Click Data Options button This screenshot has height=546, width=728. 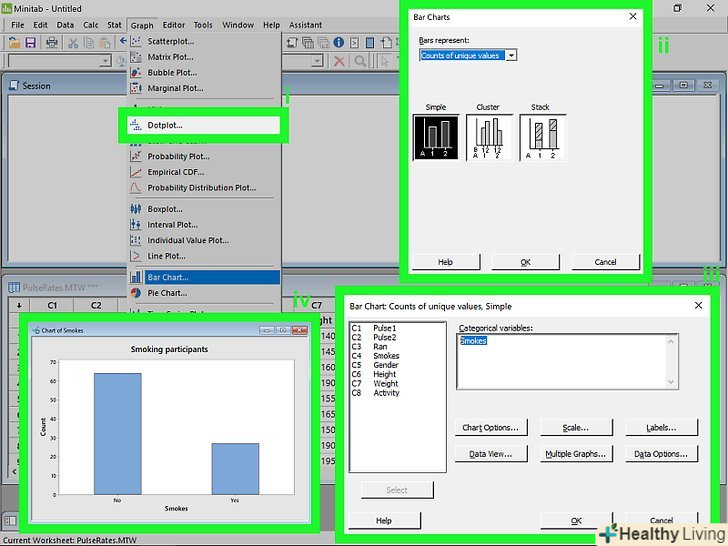point(661,454)
